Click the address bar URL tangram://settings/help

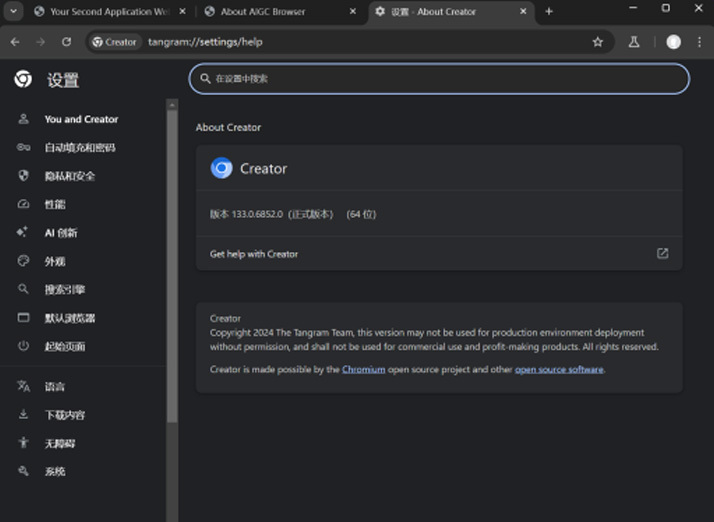coord(205,42)
